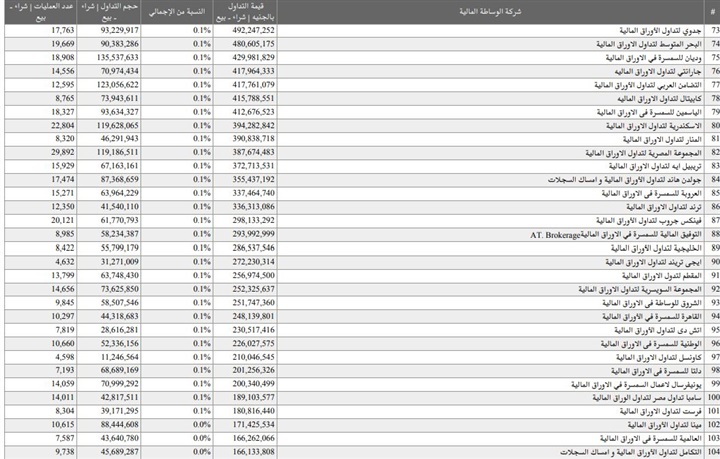
Task: Click broker 'المنار لتداول الاوراق المالية'
Action: tap(662, 140)
